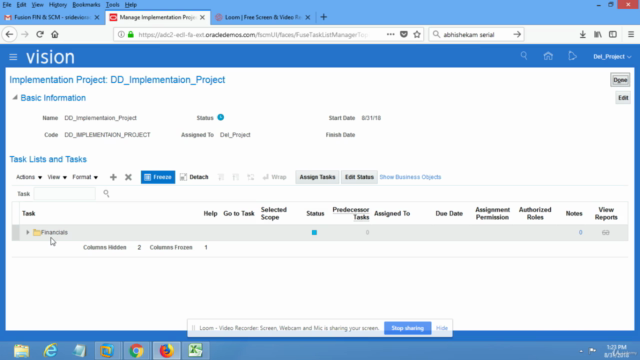Click the Edit button in Basic Information
Image resolution: width=640 pixels, height=360 pixels.
pos(623,98)
